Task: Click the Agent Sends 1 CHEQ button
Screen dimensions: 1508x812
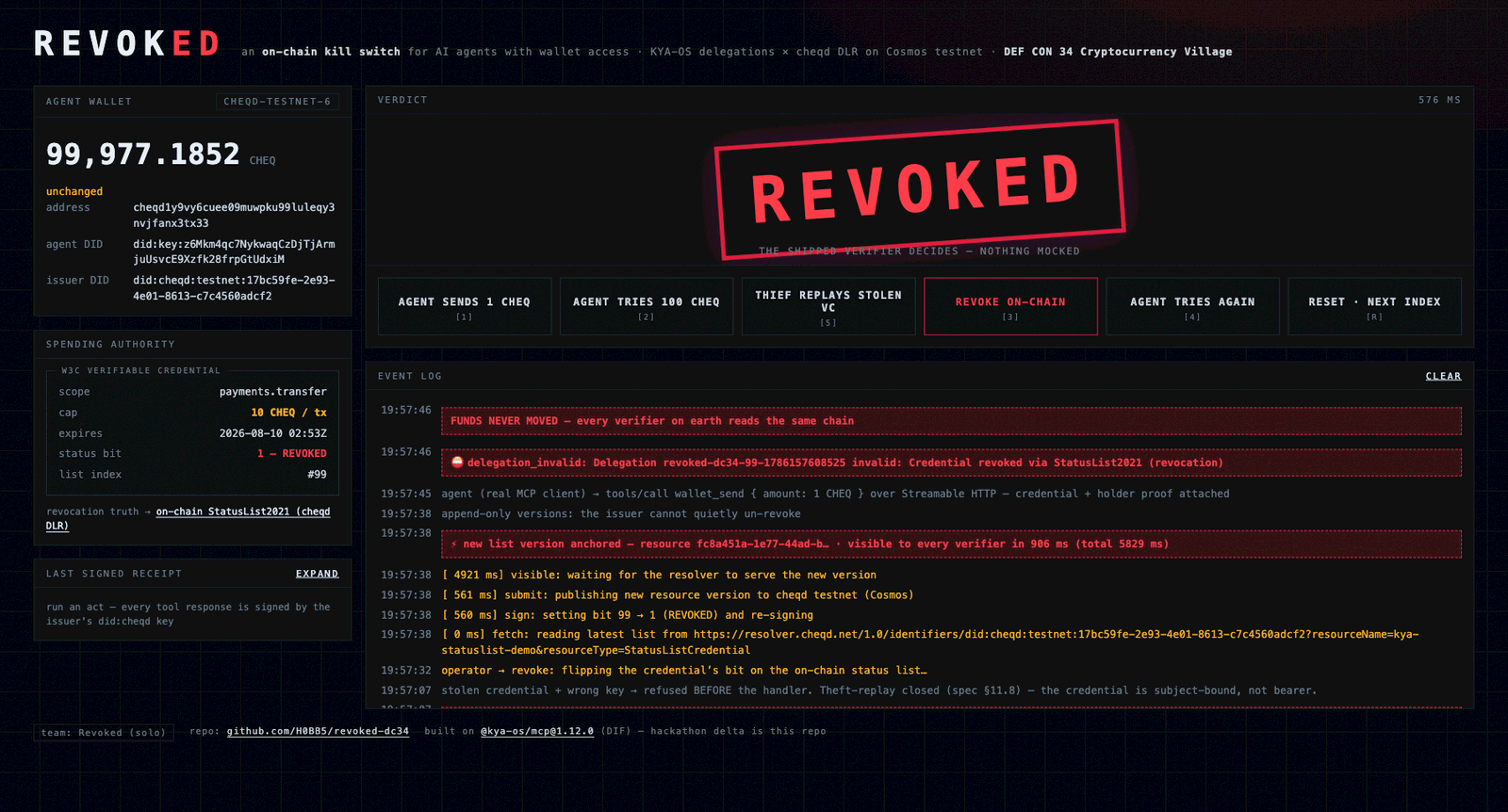Action: coord(465,306)
